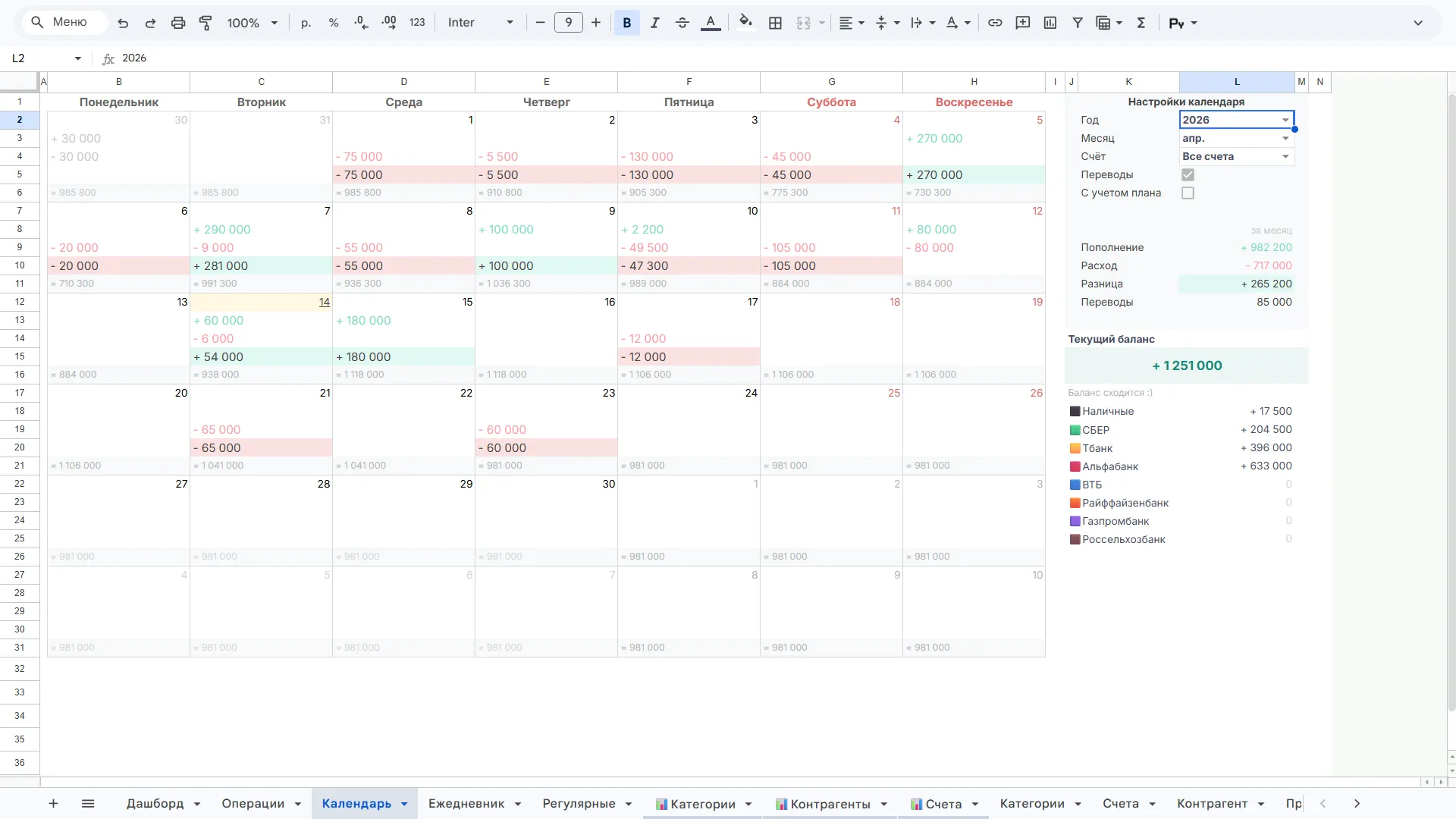Image resolution: width=1456 pixels, height=819 pixels.
Task: Open the text color picker
Action: [x=711, y=23]
